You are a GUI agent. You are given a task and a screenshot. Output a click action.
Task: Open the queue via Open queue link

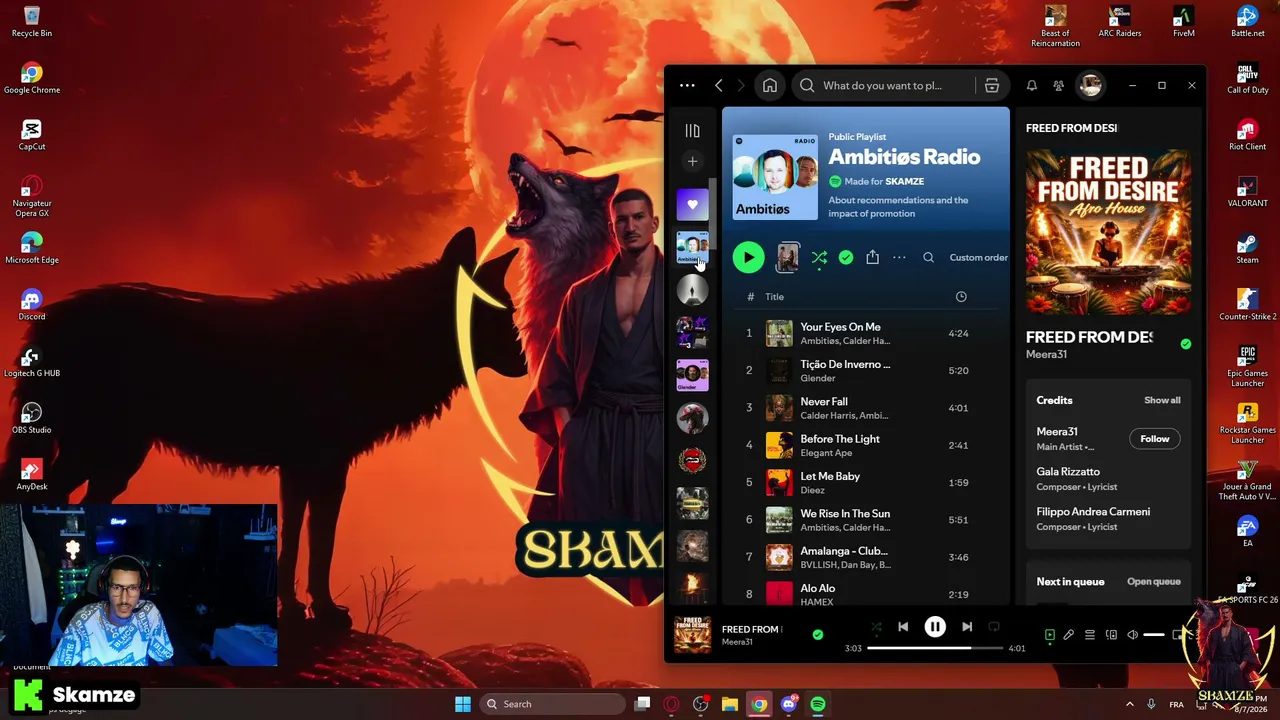click(x=1154, y=582)
